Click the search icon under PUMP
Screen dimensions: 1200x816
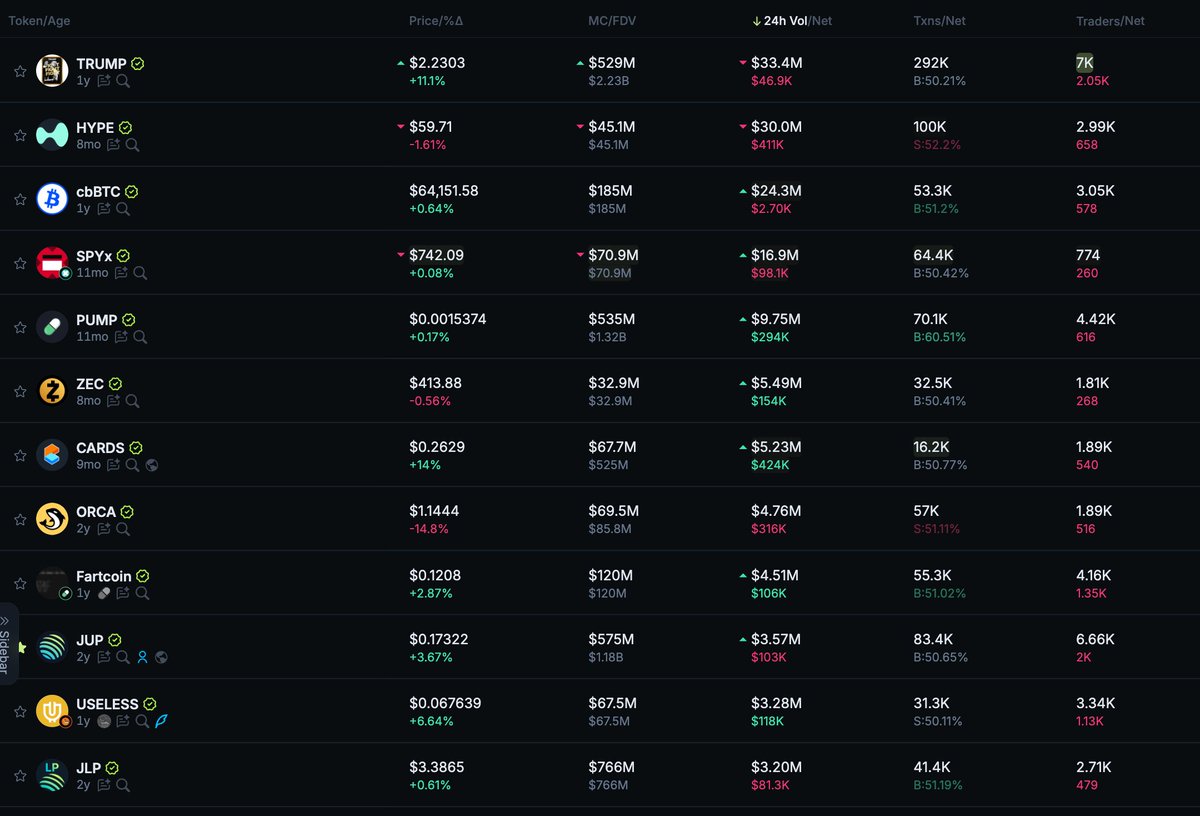click(140, 337)
